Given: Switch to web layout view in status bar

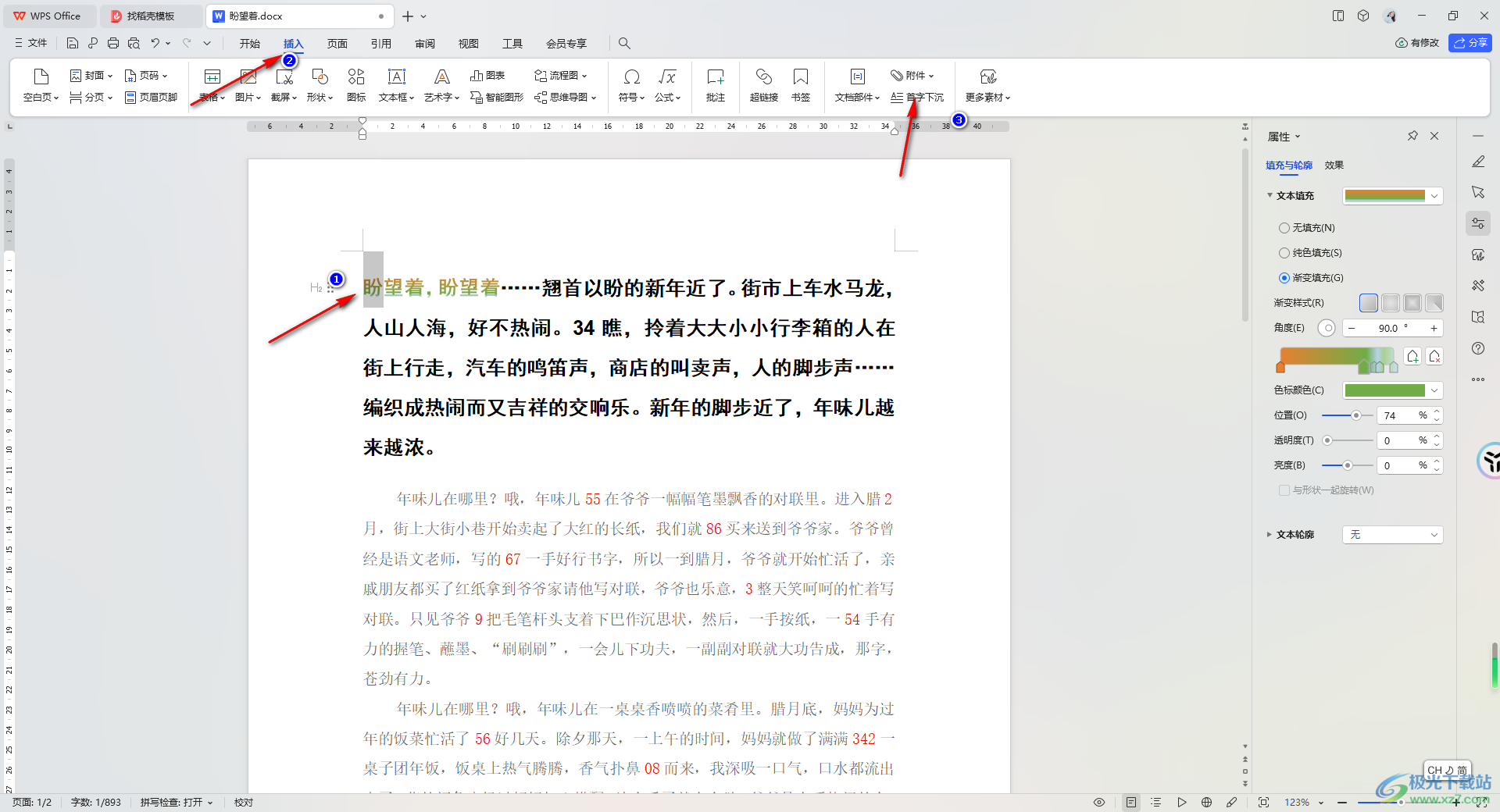Looking at the screenshot, I should (x=1206, y=802).
